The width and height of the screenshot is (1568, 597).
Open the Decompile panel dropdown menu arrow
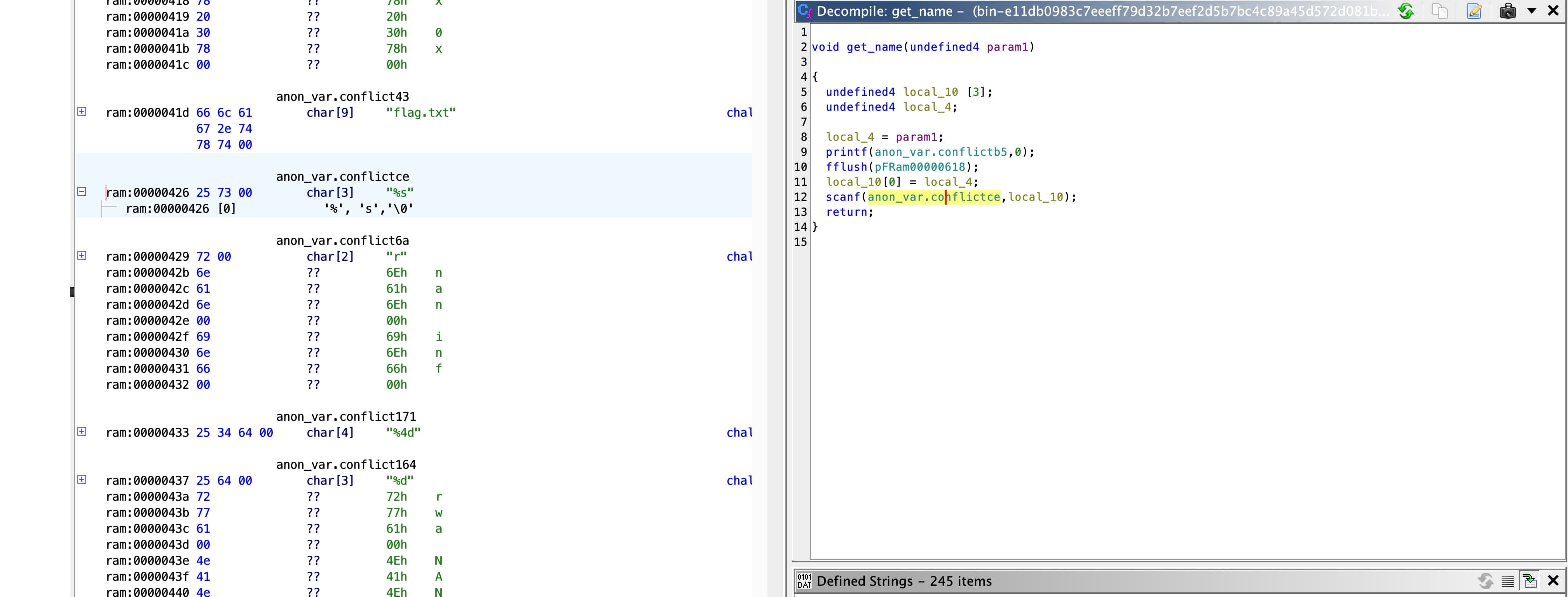click(1532, 11)
